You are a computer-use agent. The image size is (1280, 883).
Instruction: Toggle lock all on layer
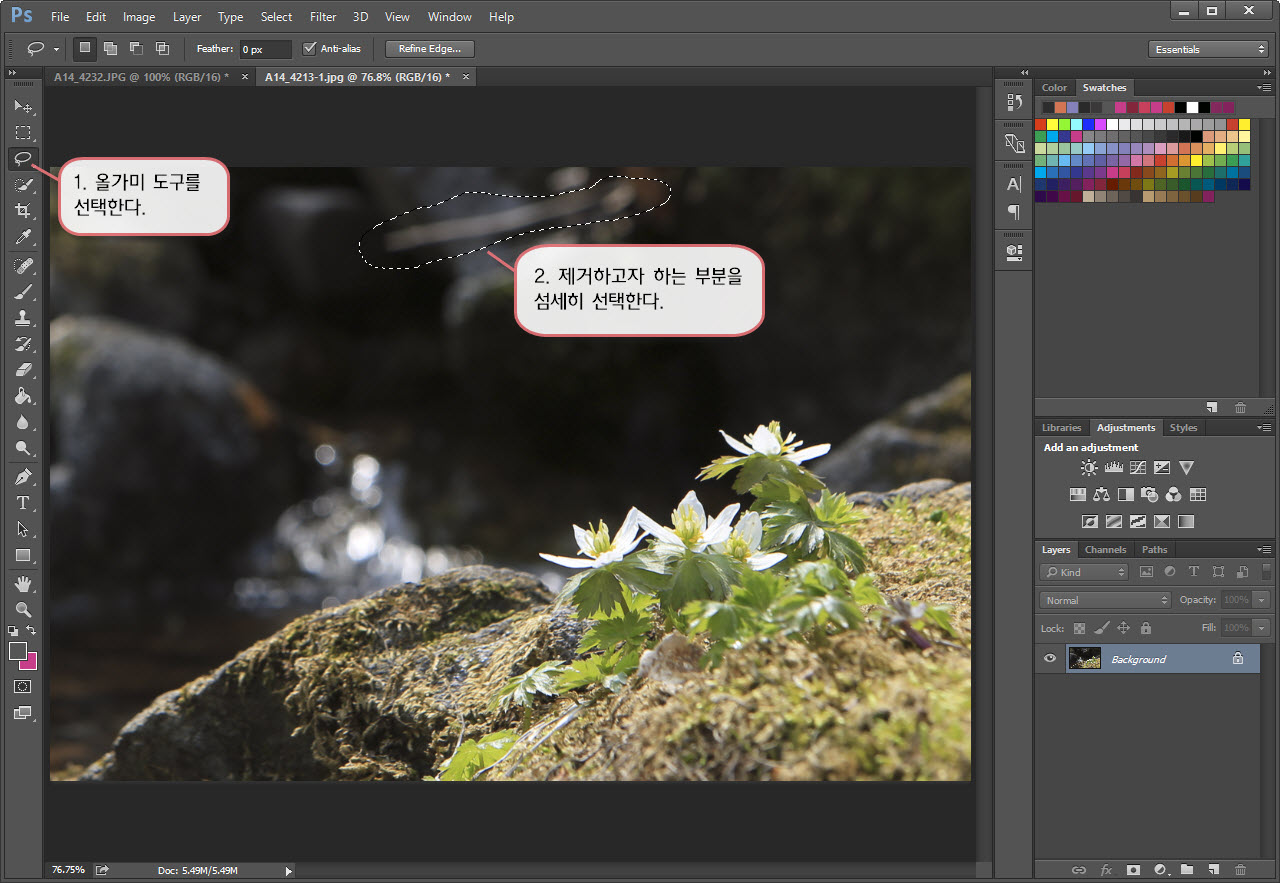pyautogui.click(x=1146, y=628)
